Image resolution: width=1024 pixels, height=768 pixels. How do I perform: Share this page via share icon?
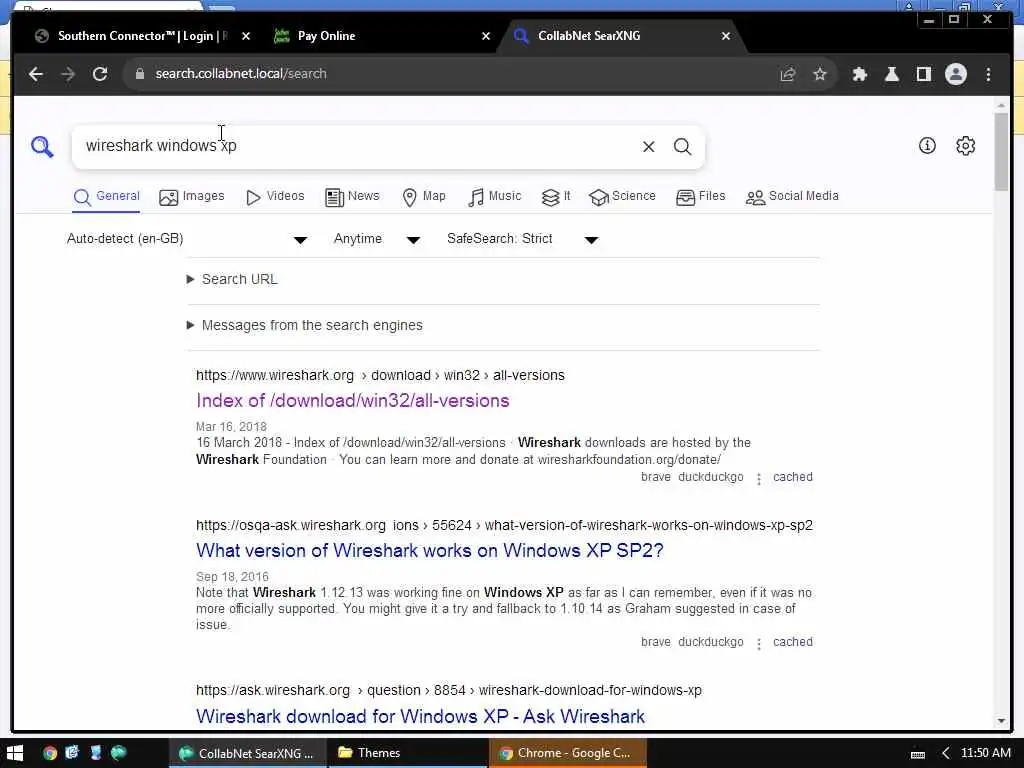click(788, 74)
